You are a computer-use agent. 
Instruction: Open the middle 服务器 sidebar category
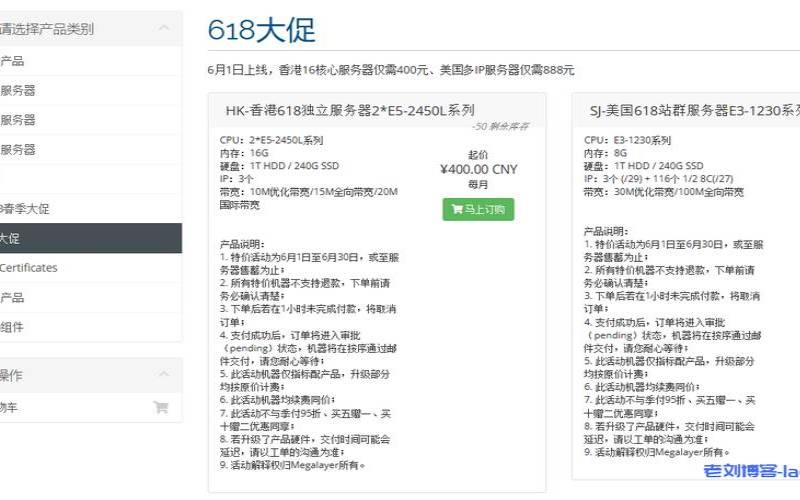point(18,120)
